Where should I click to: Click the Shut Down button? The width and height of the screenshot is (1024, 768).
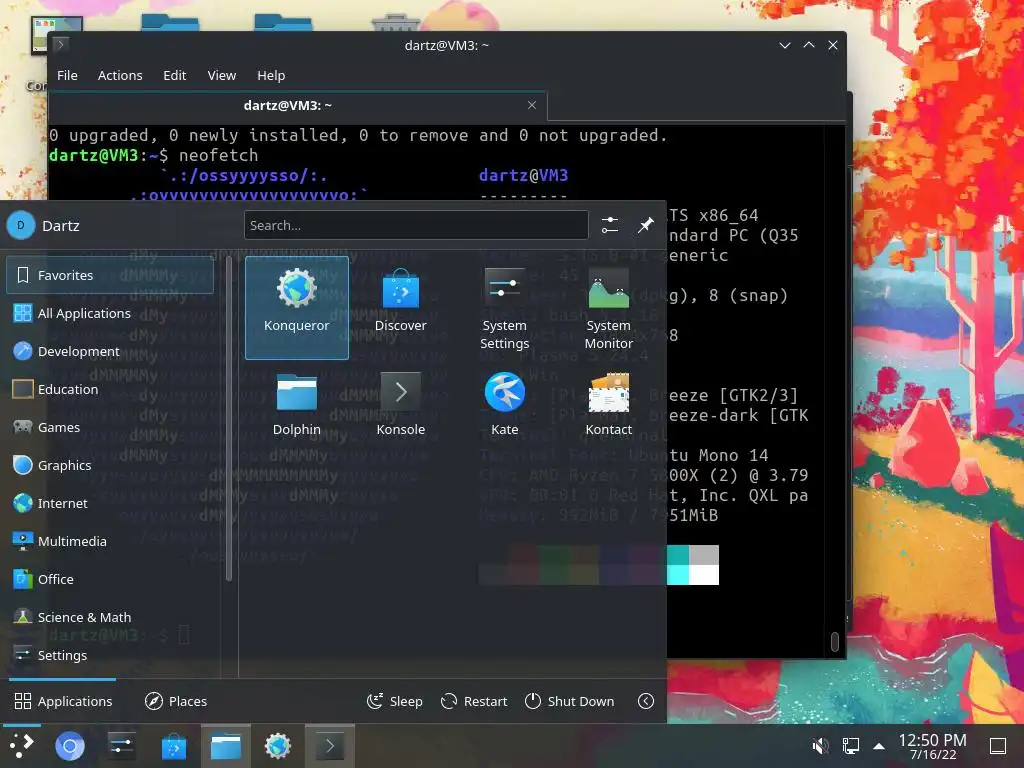coord(569,701)
